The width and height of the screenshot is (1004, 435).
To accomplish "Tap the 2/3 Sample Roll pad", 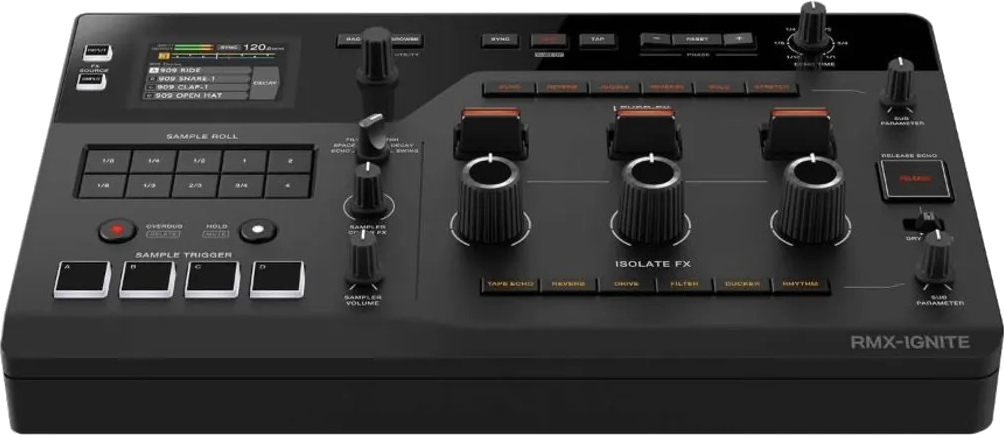I will tap(195, 186).
